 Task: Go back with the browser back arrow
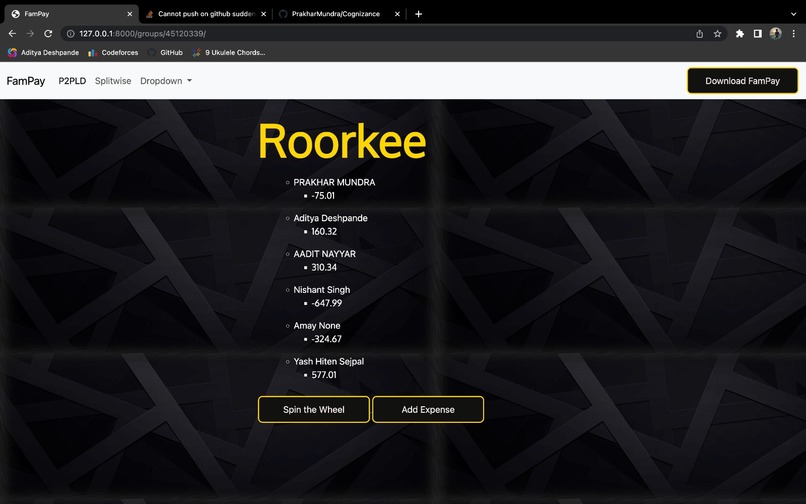click(x=12, y=33)
